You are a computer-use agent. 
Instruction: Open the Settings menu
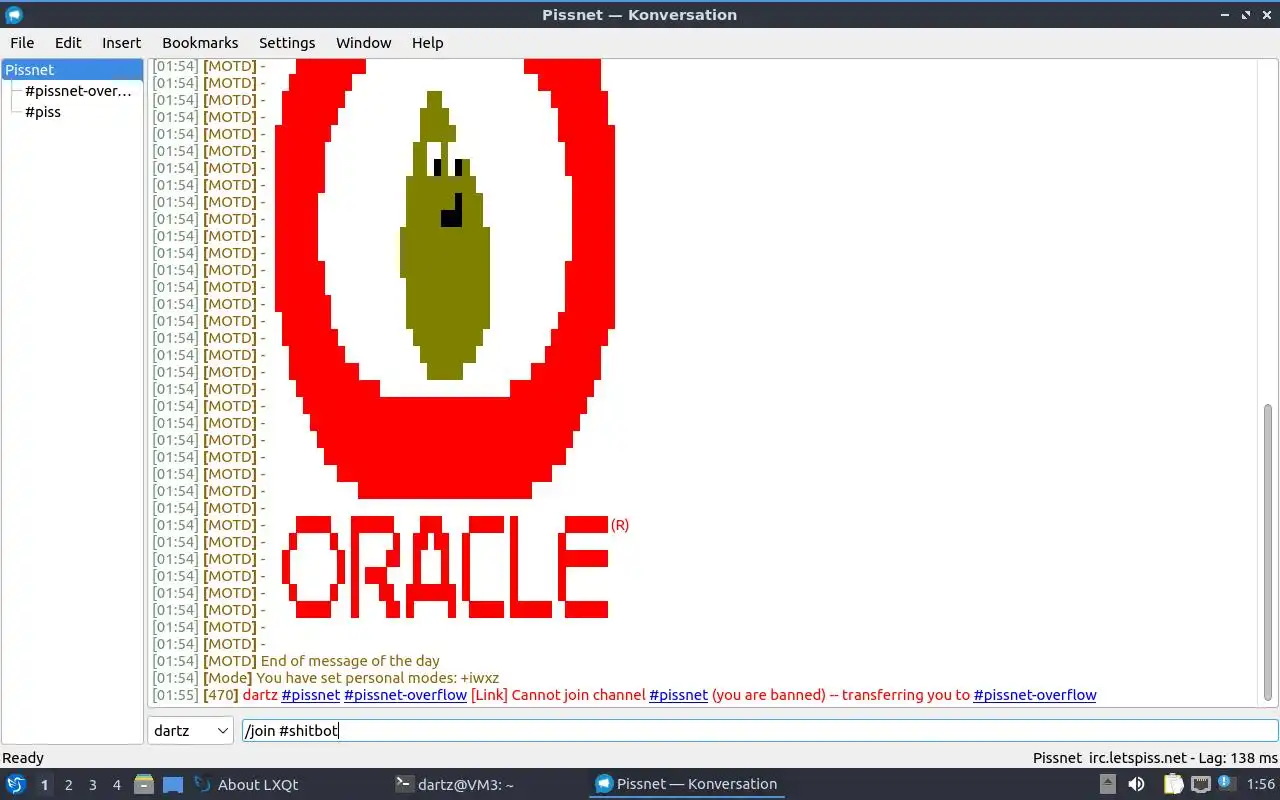point(287,43)
